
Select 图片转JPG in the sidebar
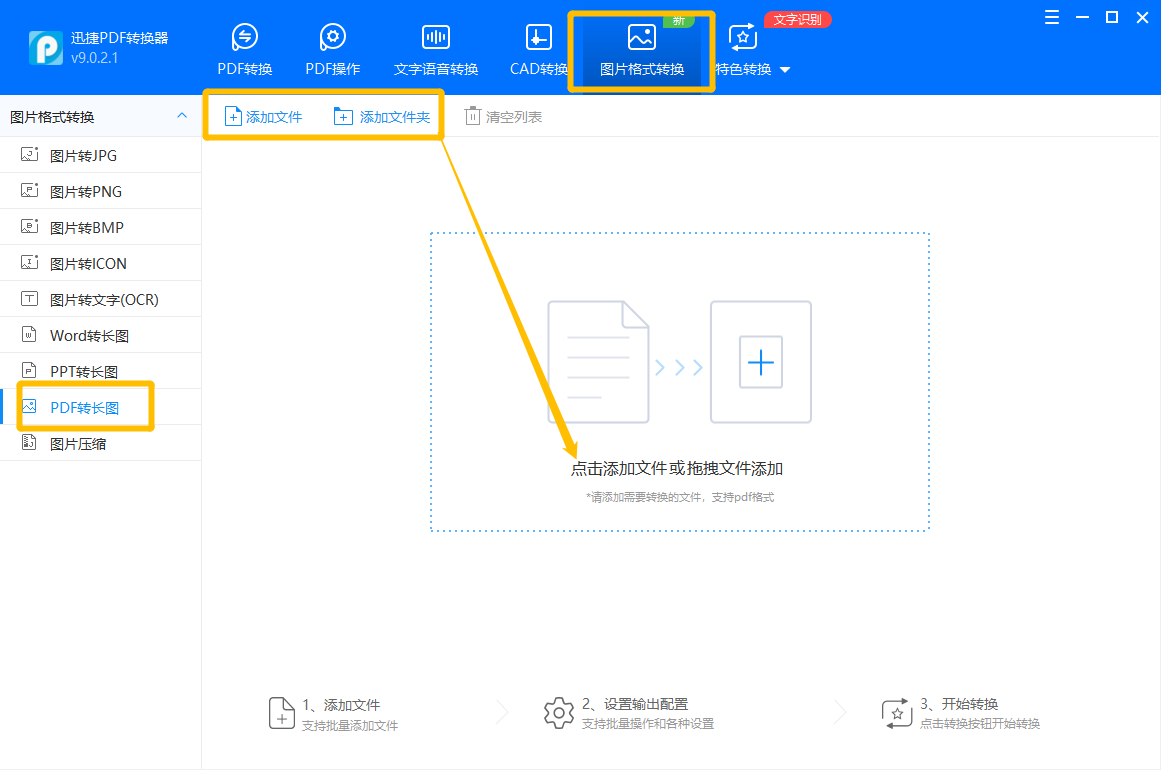(x=101, y=155)
